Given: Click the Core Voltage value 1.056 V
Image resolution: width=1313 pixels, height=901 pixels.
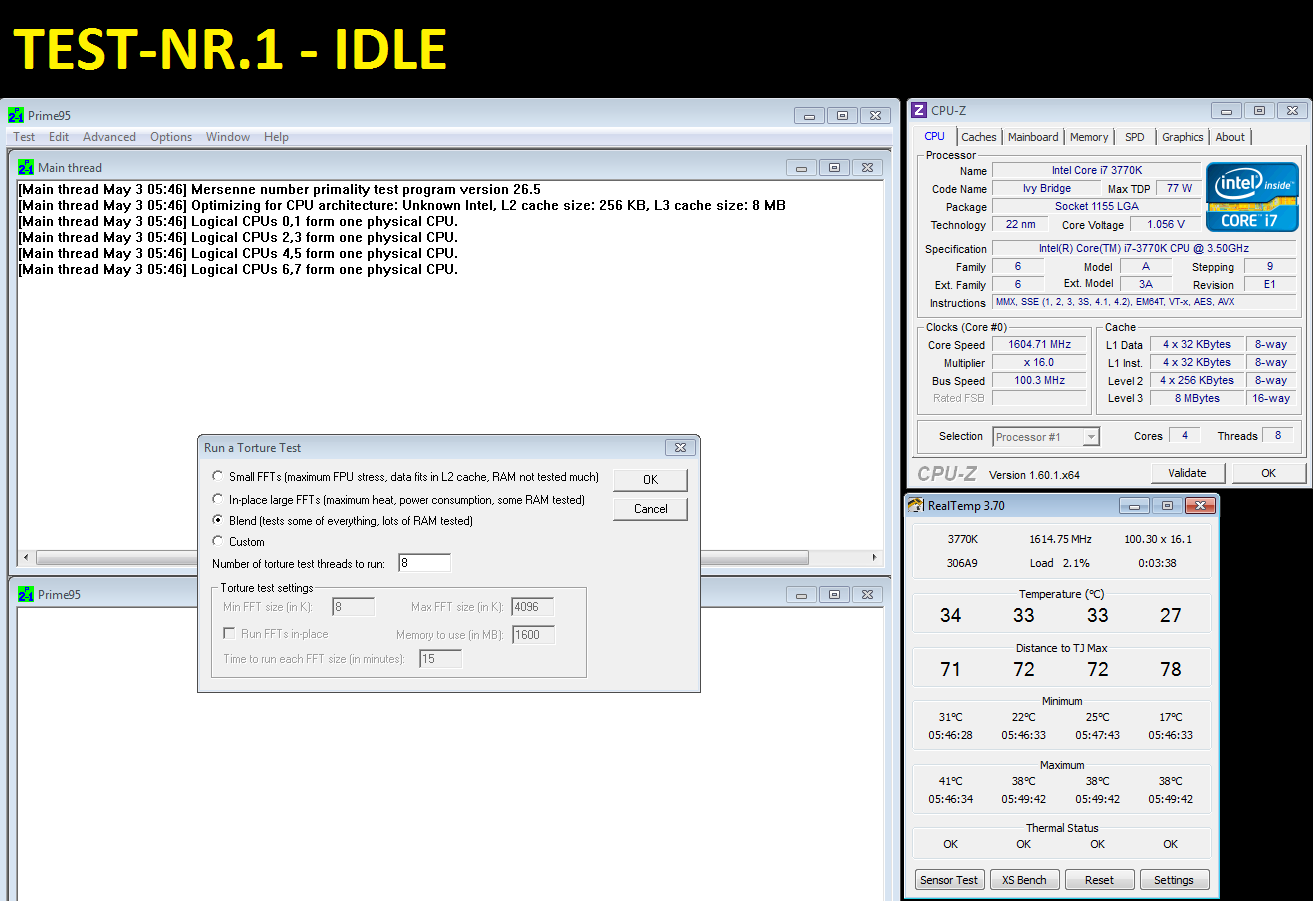Looking at the screenshot, I should [x=1167, y=224].
